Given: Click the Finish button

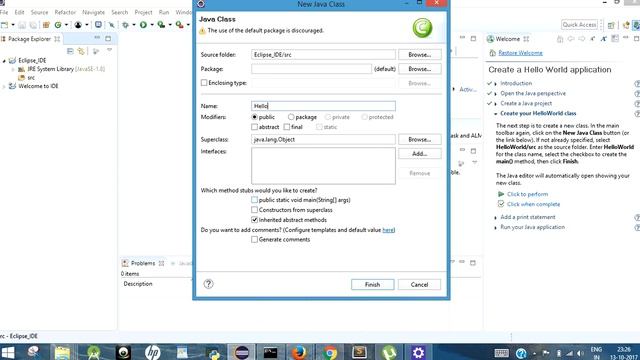Looking at the screenshot, I should [372, 284].
